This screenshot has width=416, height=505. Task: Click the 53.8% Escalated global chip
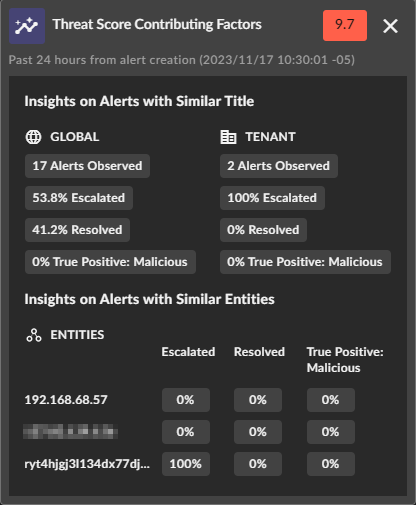point(79,198)
